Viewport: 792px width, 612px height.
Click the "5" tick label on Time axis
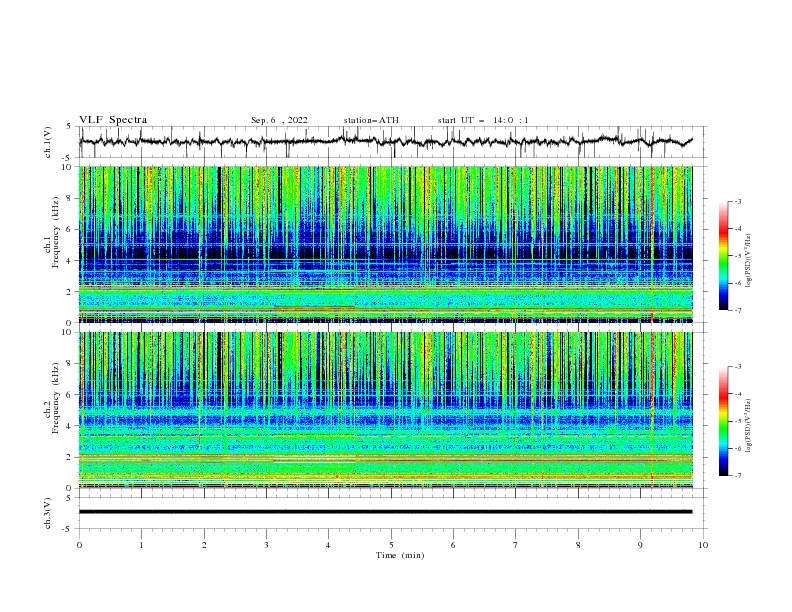coord(391,545)
